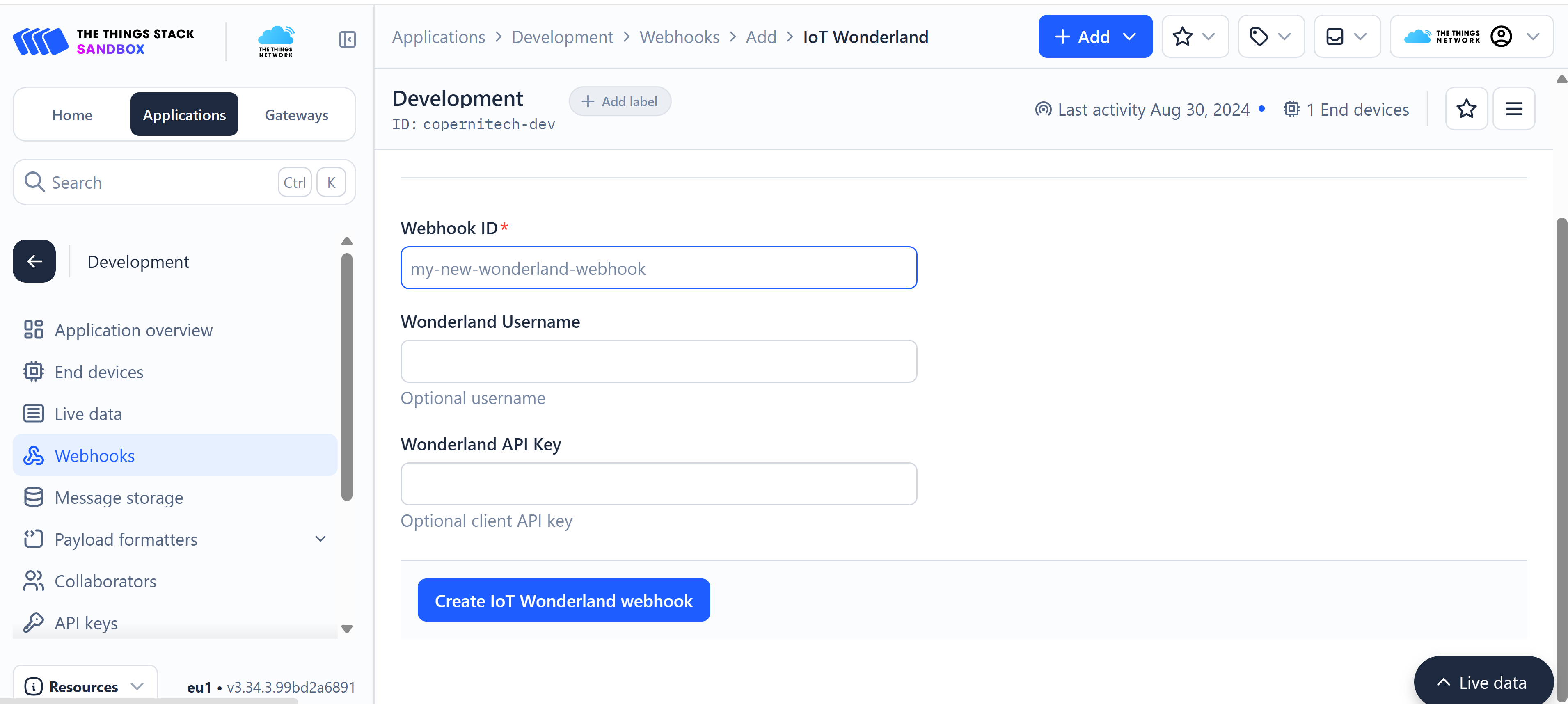Viewport: 1568px width, 704px height.
Task: Switch to the Home tab
Action: pyautogui.click(x=72, y=114)
